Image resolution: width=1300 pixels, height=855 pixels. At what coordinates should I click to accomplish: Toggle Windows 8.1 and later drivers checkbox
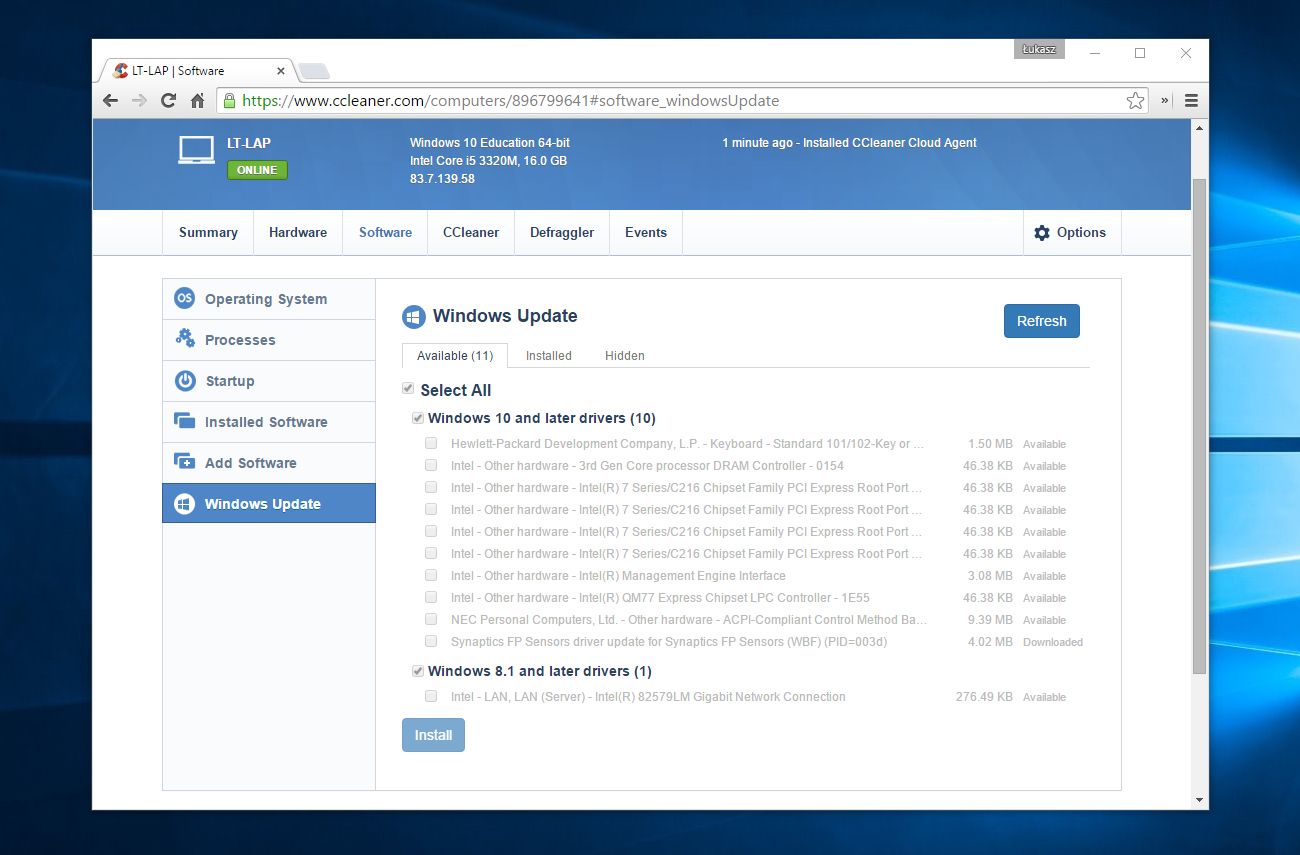point(418,671)
